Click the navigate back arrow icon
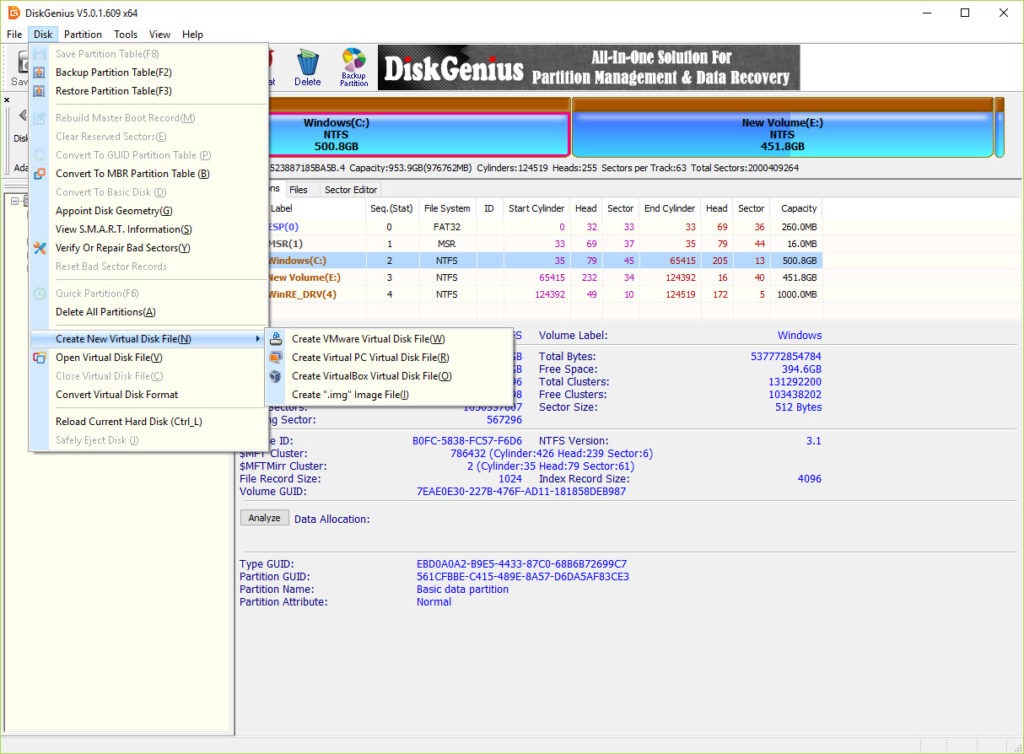The width and height of the screenshot is (1024, 754). (22, 116)
